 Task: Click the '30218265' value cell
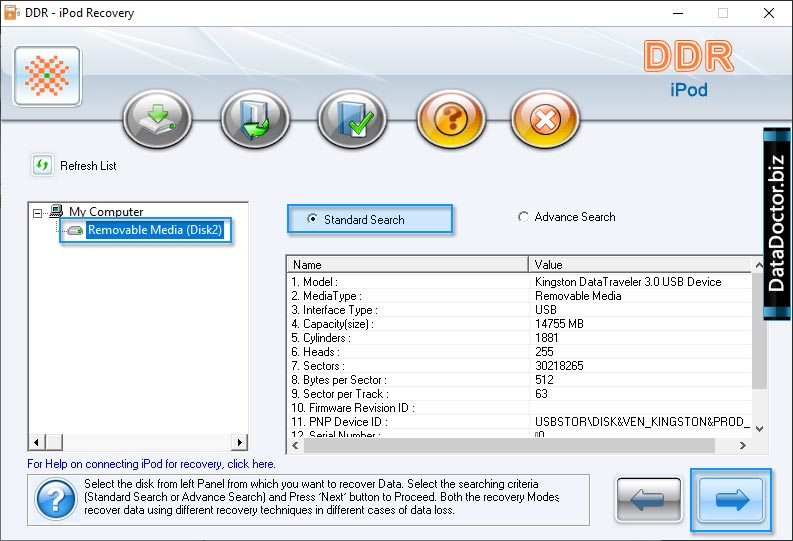pos(559,366)
